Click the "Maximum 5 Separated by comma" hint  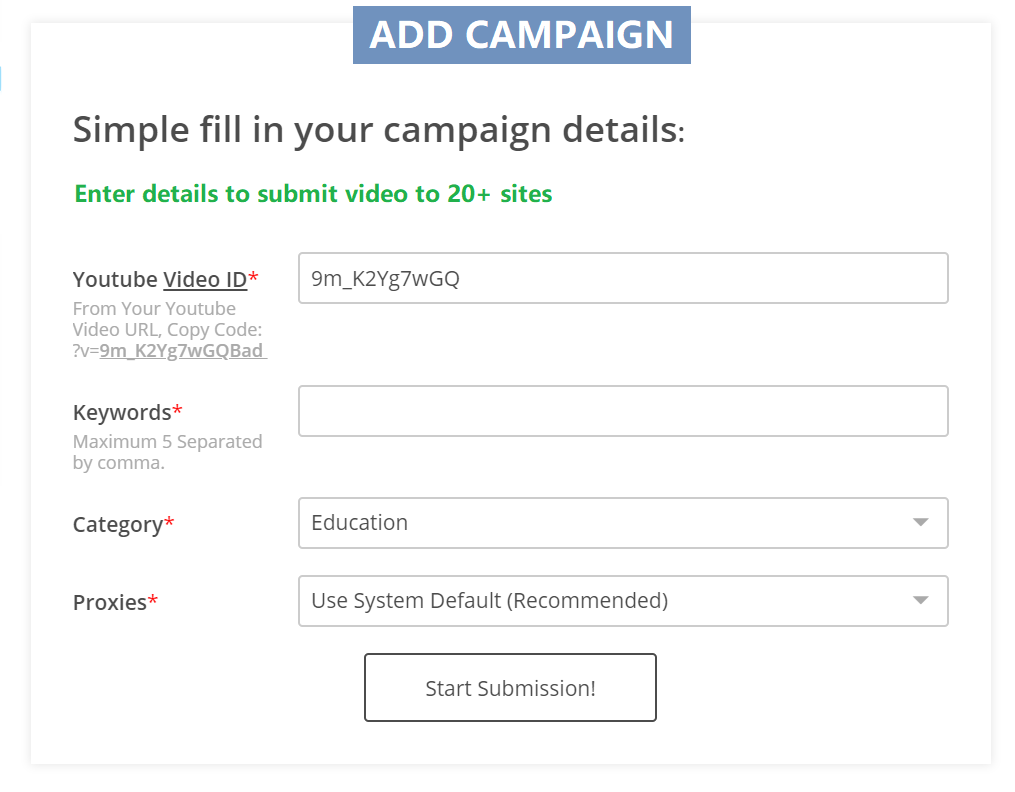click(167, 452)
